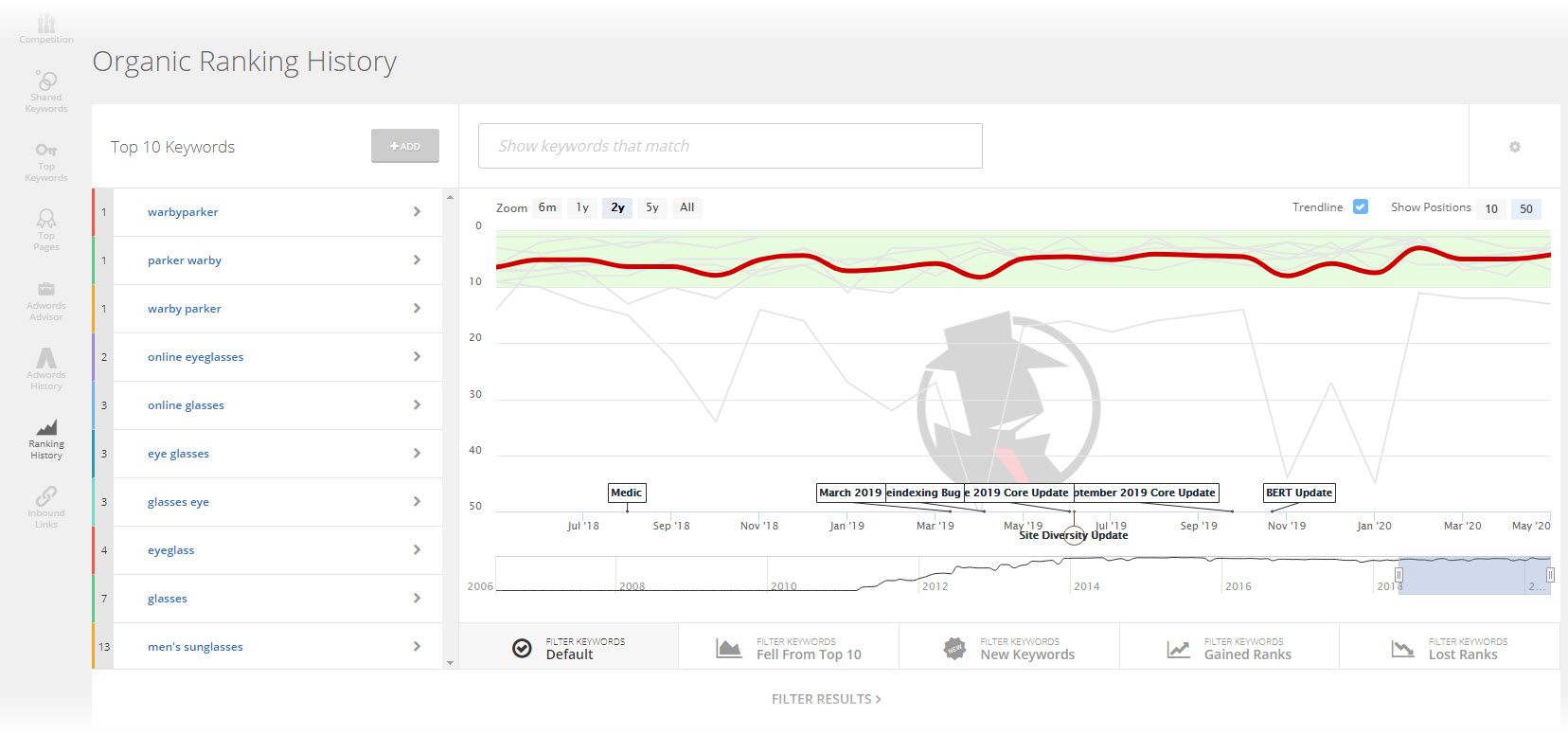The image size is (1568, 735).
Task: Click Lost Ranks downtrend icon
Action: click(1402, 649)
